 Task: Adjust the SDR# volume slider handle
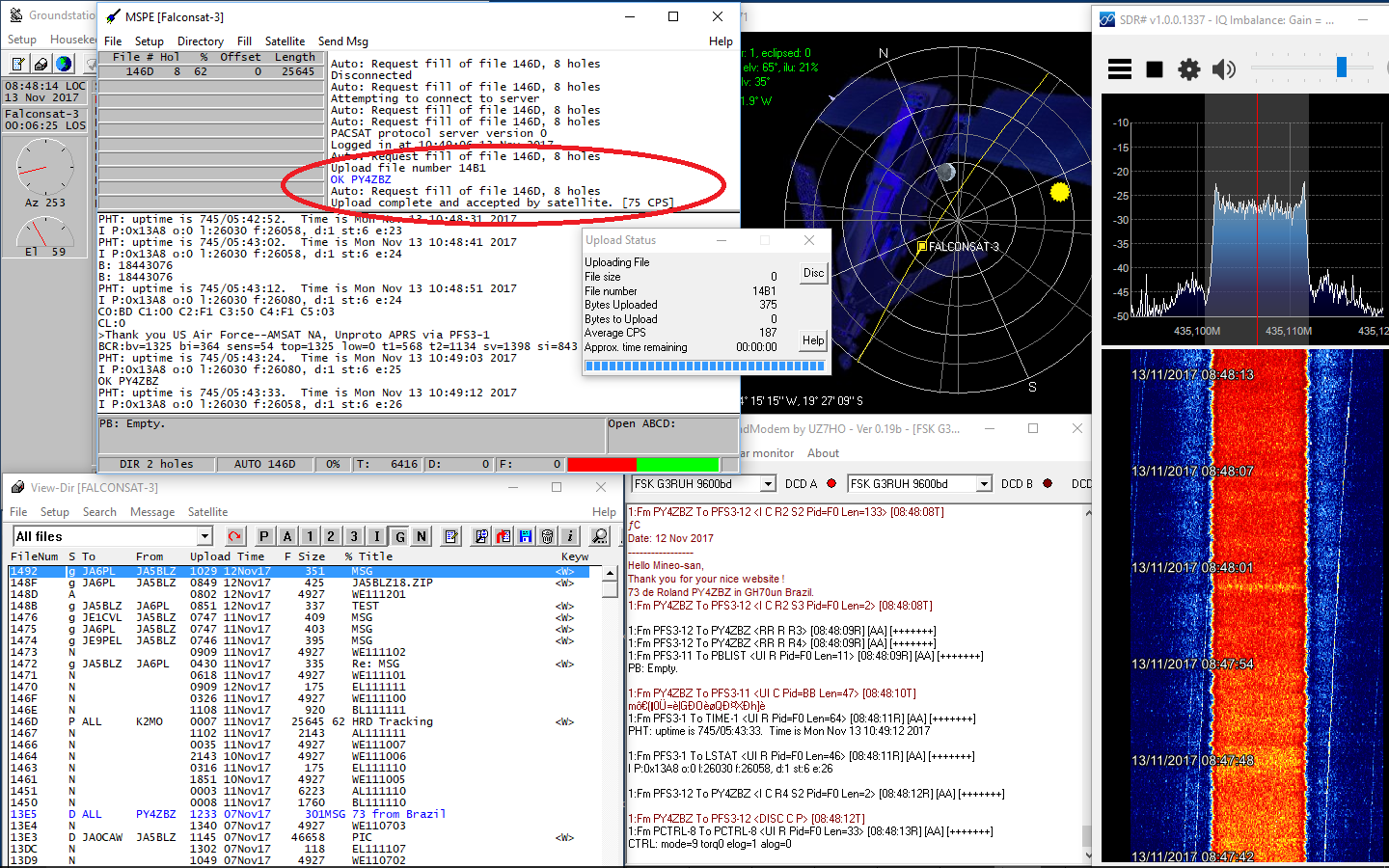[1341, 68]
